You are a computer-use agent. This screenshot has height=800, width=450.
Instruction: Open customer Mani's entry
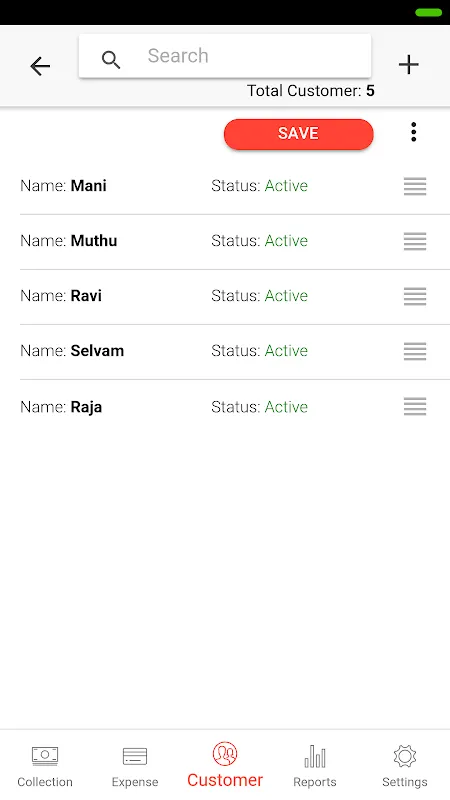(235, 186)
